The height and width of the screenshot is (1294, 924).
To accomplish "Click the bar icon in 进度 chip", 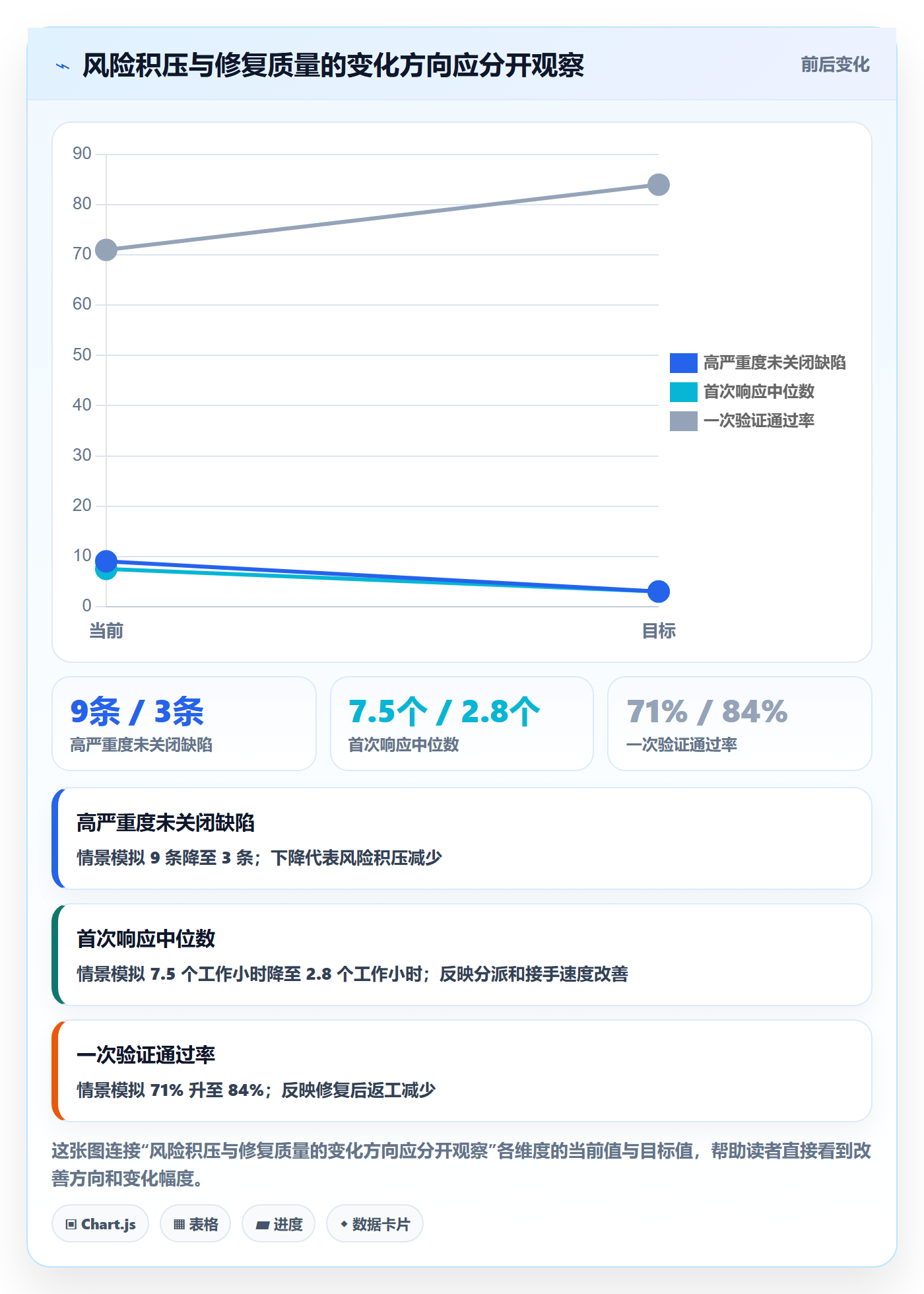I will pyautogui.click(x=263, y=1225).
